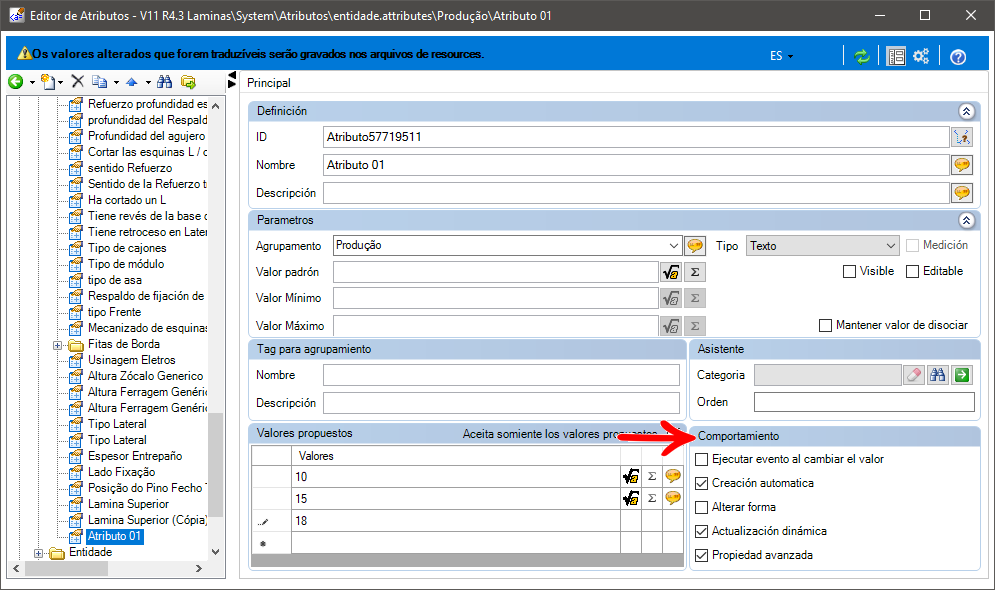Image resolution: width=995 pixels, height=590 pixels.
Task: Open the ES language dropdown
Action: (x=781, y=56)
